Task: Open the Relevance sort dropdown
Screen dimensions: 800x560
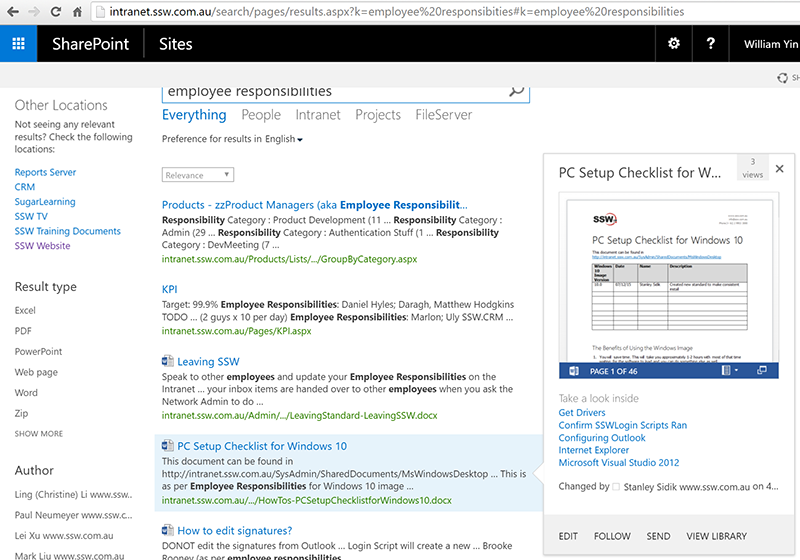Action: pyautogui.click(x=198, y=175)
